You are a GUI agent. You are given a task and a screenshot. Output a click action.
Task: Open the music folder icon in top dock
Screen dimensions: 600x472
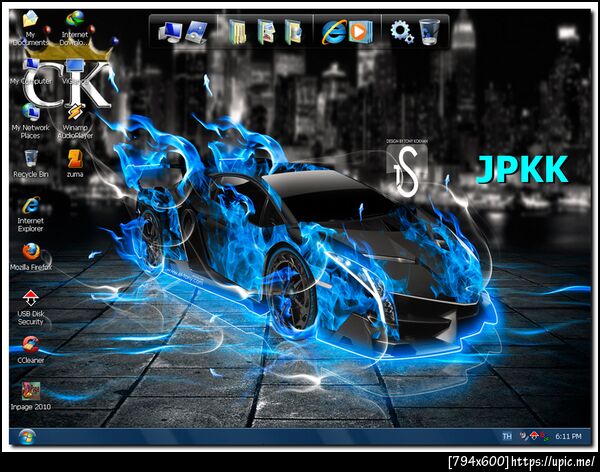(x=293, y=32)
